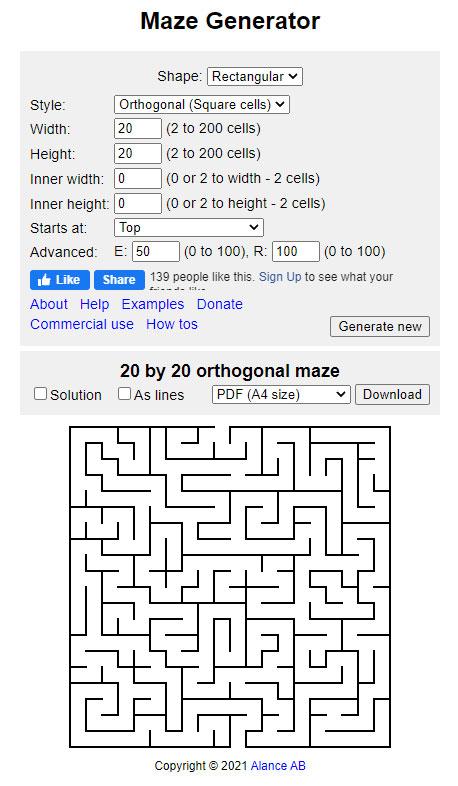Screen dimensions: 458x786
Task: Open the Starts at dropdown set to Top
Action: [x=189, y=228]
